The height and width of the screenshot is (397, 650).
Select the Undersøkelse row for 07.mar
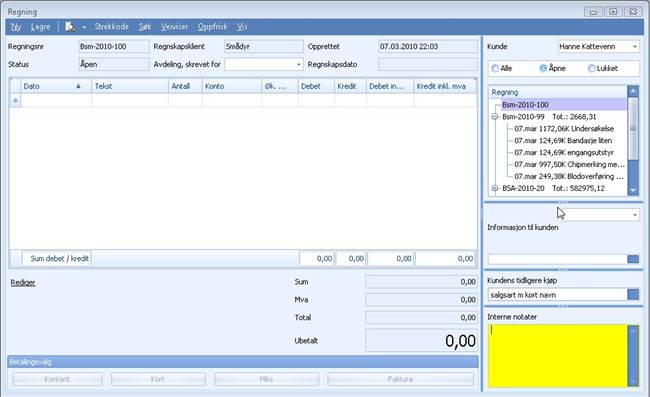[564, 129]
